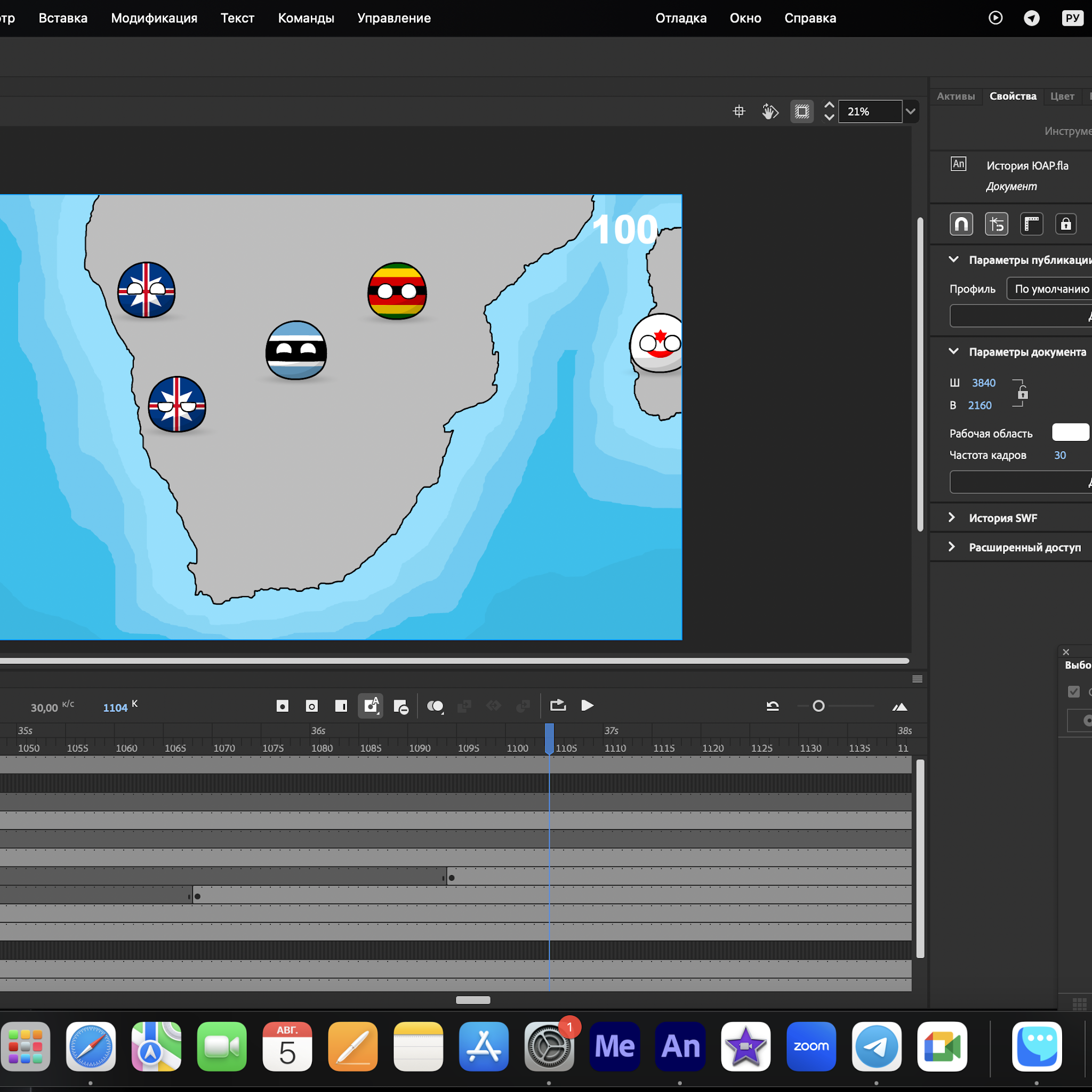Open Telegram from the dock
The width and height of the screenshot is (1092, 1092).
(x=876, y=1046)
